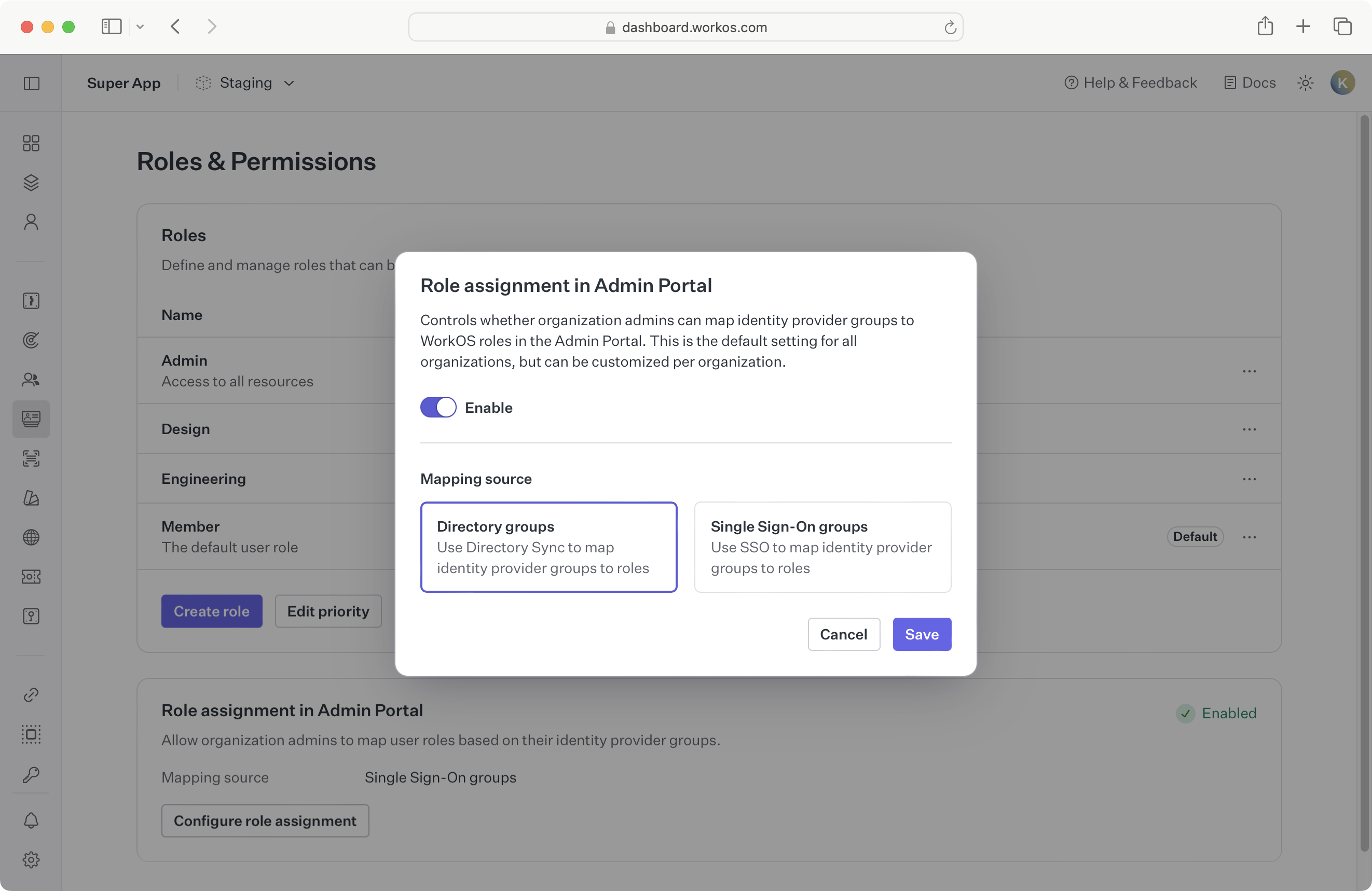Click the dashboard grid sidebar icon
This screenshot has height=891, width=1372.
tap(31, 143)
